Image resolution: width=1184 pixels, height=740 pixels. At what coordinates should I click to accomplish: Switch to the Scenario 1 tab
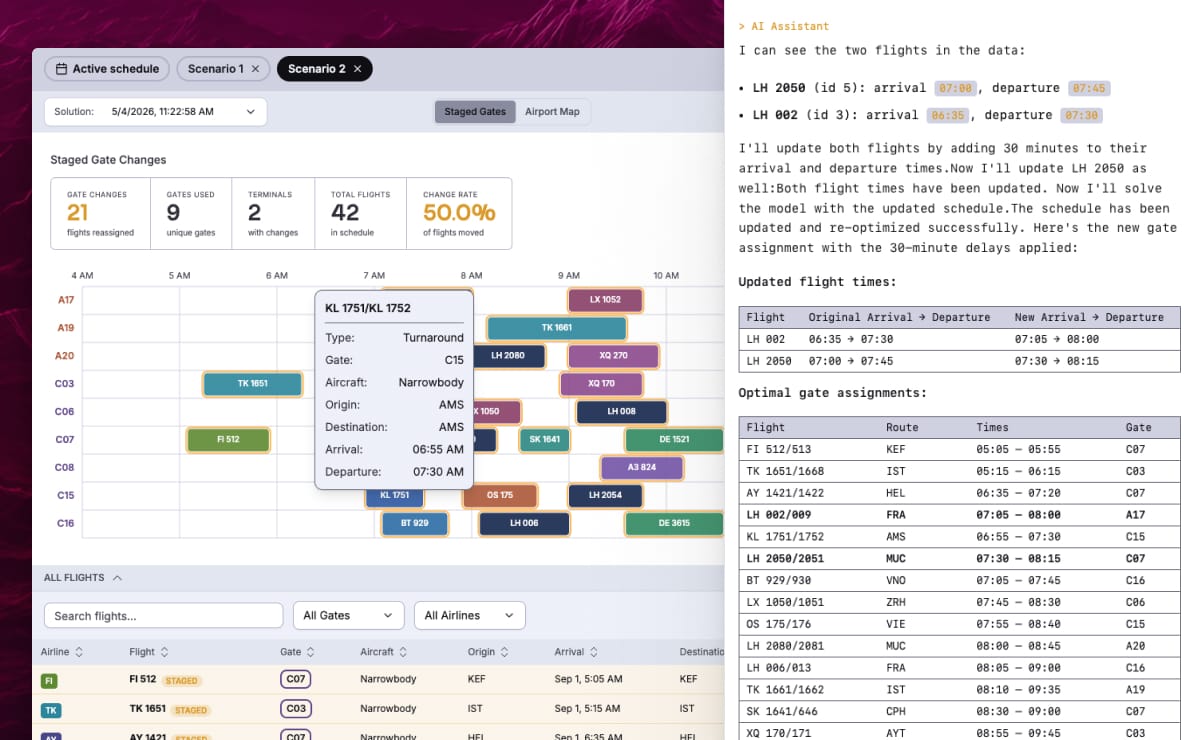[215, 69]
